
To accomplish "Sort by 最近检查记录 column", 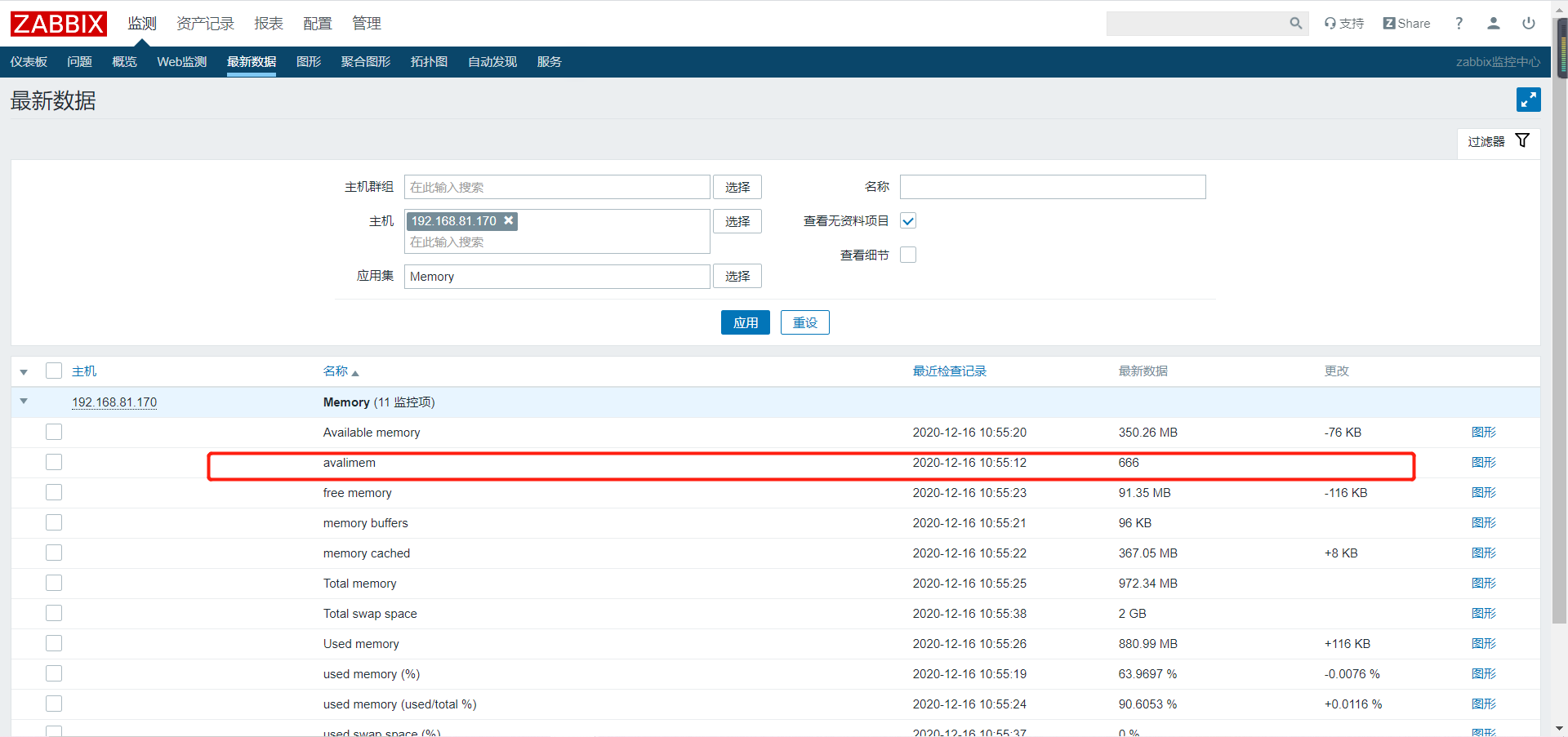I will point(950,371).
